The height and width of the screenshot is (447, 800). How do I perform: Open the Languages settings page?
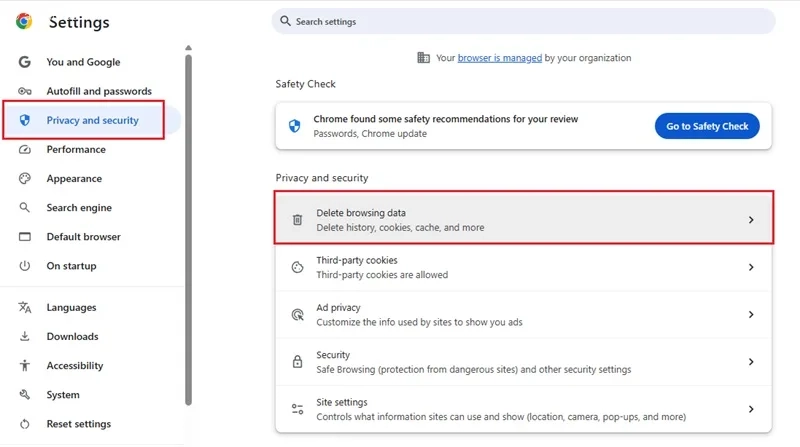point(71,308)
